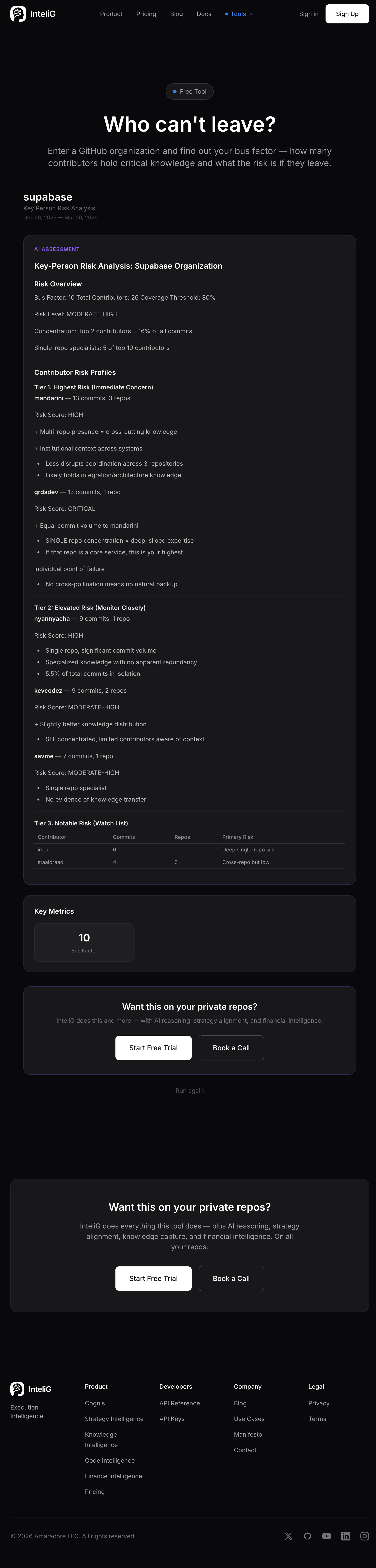Screen dimensions: 376x1568
Task: Click the Sign in link
Action: coord(308,13)
